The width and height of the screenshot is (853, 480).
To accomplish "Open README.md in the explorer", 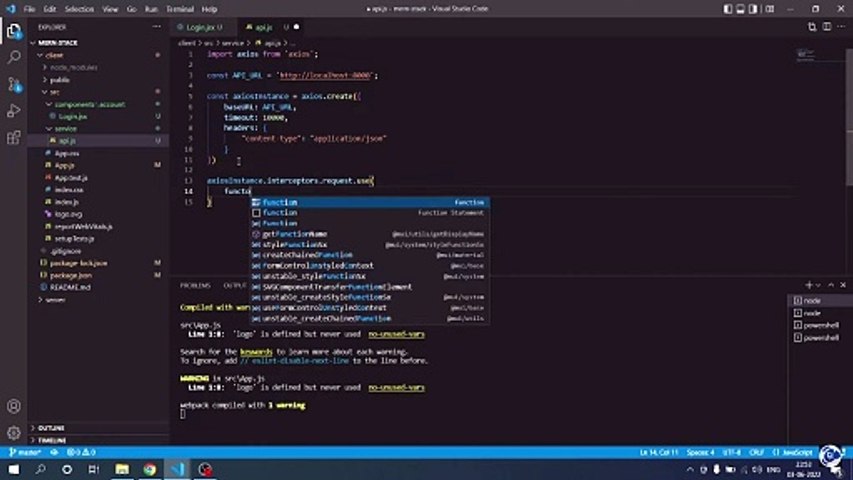I will pos(70,287).
